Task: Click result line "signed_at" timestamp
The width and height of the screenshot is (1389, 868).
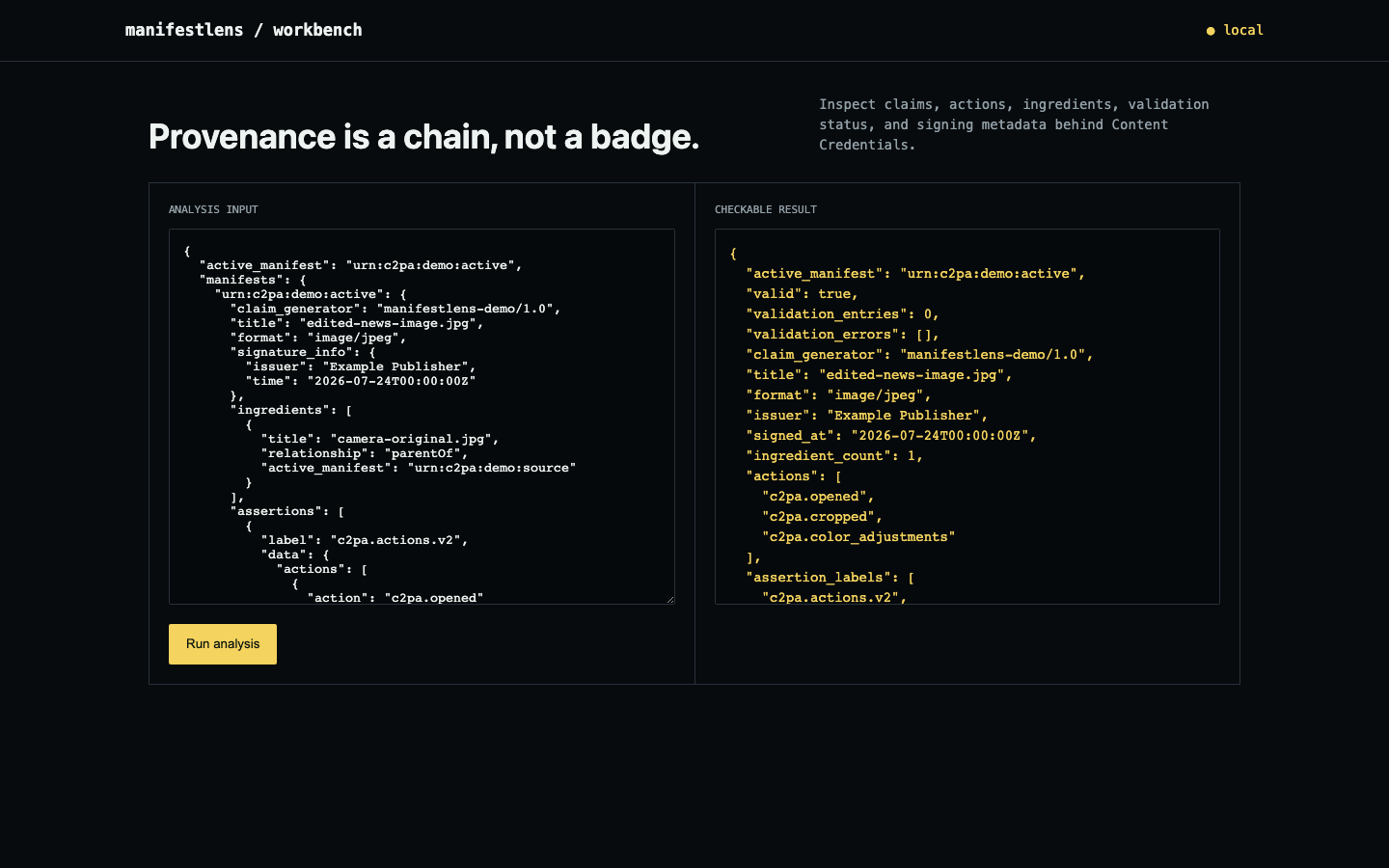Action: pos(943,436)
